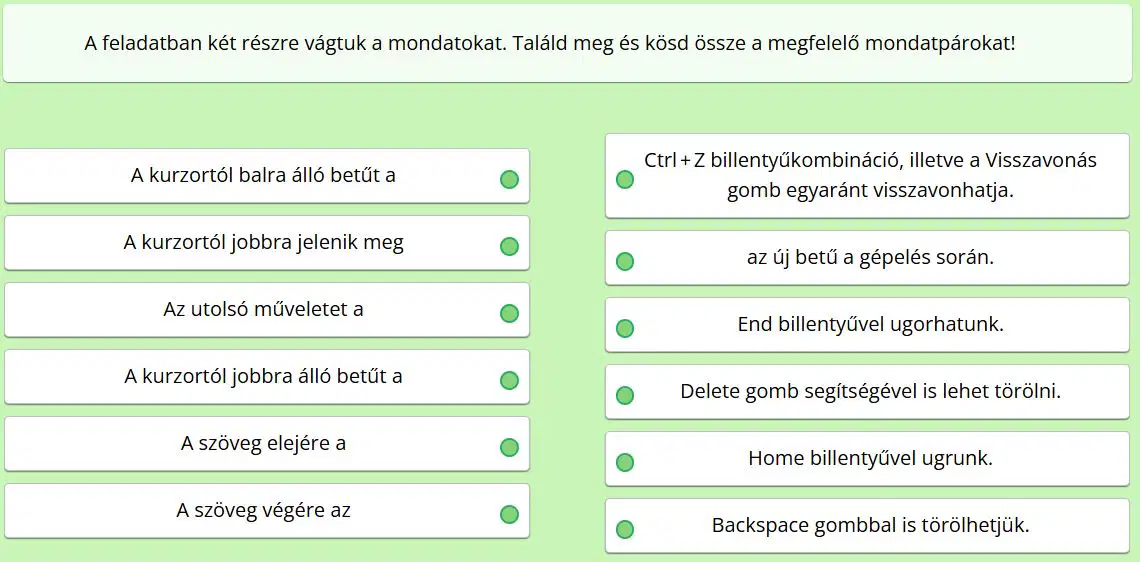Click the 'Backspace gombbal is törölhetjük.' card text

click(x=870, y=525)
